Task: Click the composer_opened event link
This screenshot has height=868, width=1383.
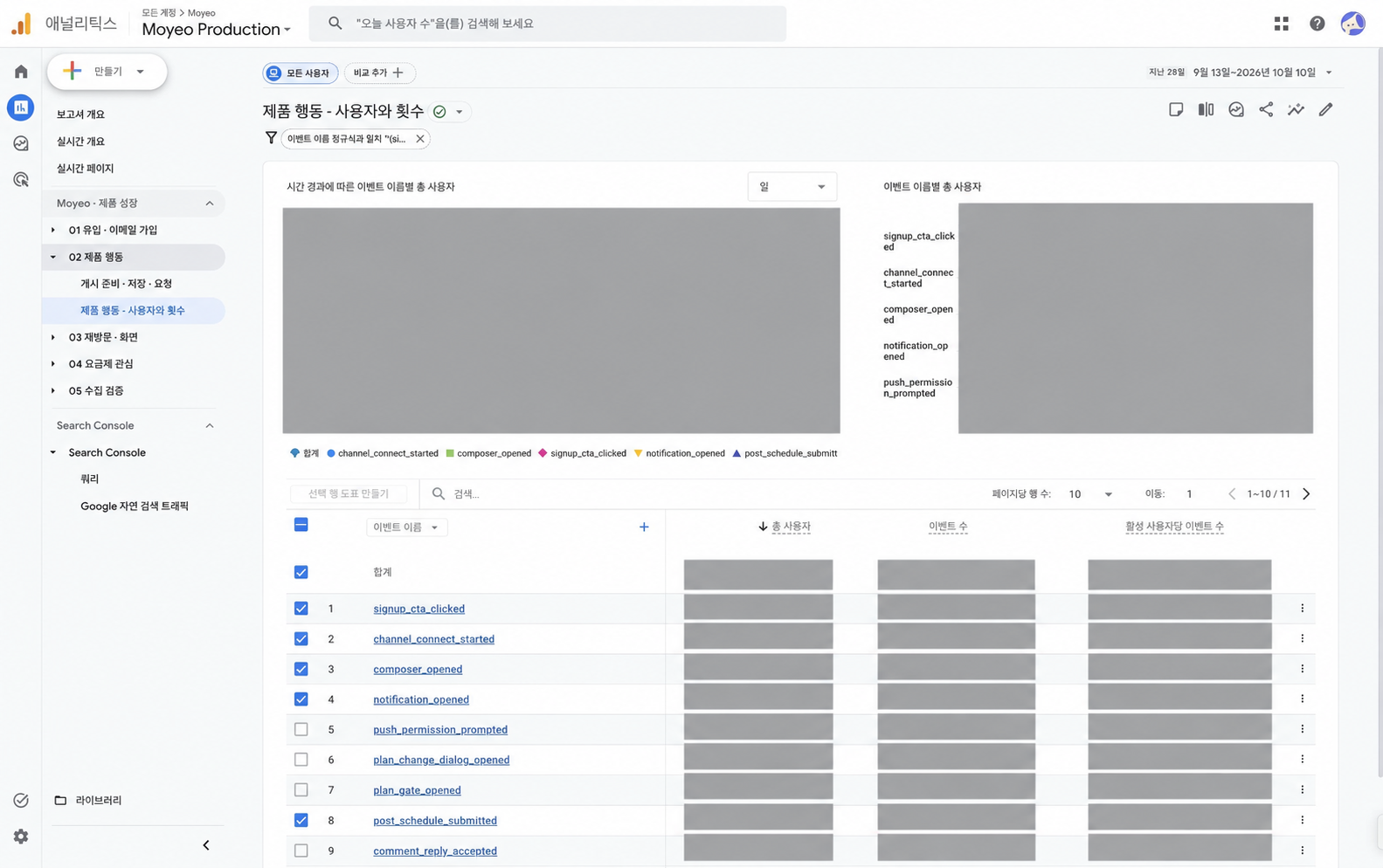Action: click(418, 670)
